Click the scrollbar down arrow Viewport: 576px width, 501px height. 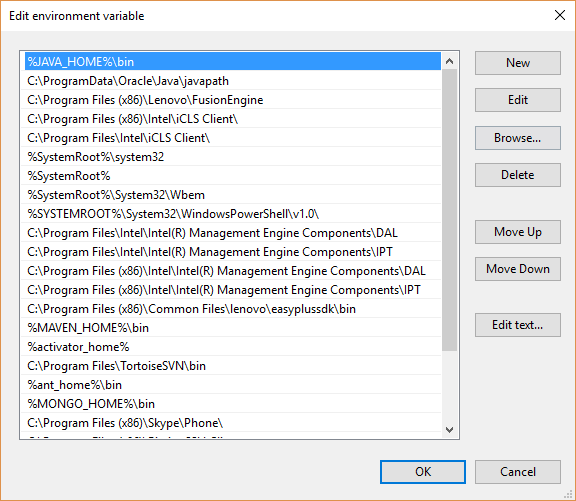[449, 429]
